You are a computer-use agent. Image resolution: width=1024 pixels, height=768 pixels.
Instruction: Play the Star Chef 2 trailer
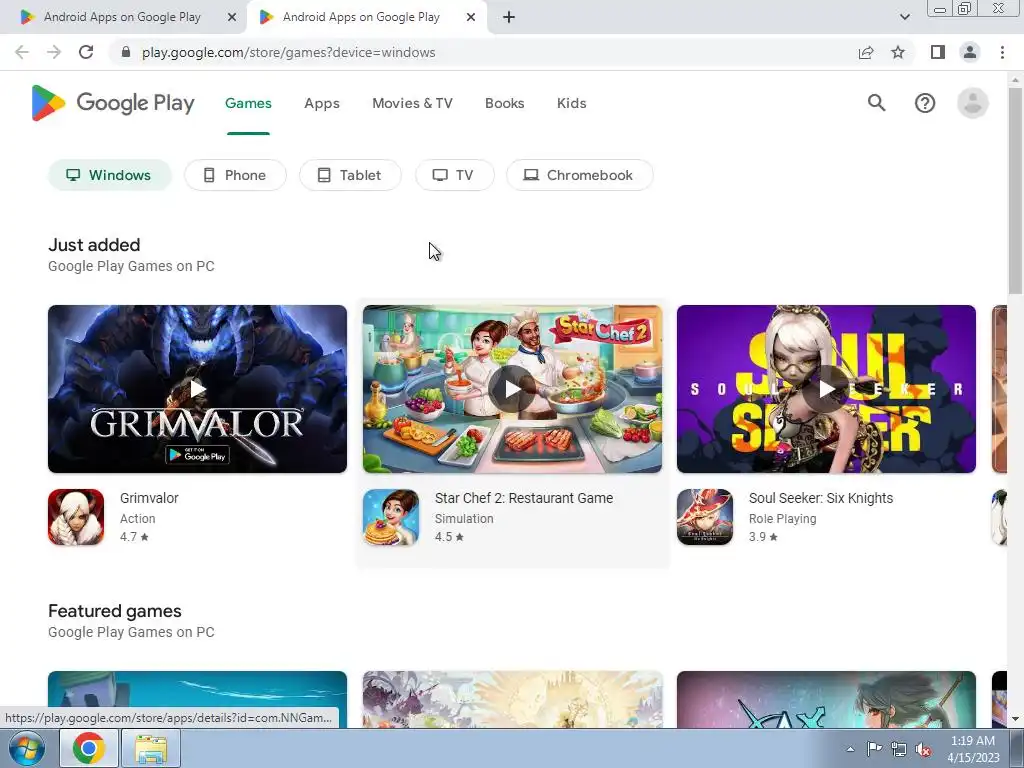coord(512,389)
